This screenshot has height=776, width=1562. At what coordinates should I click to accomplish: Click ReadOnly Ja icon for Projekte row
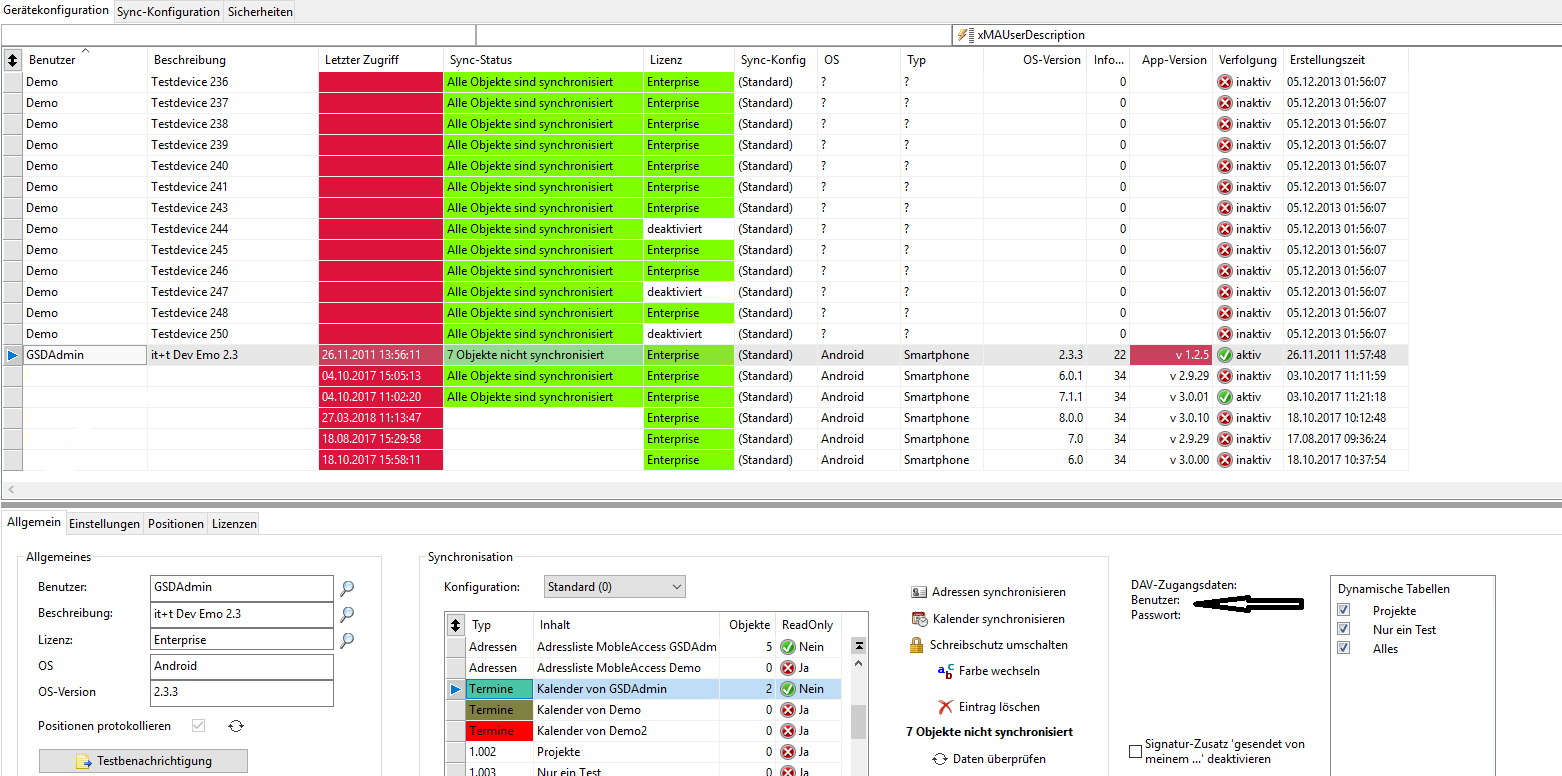pyautogui.click(x=787, y=752)
